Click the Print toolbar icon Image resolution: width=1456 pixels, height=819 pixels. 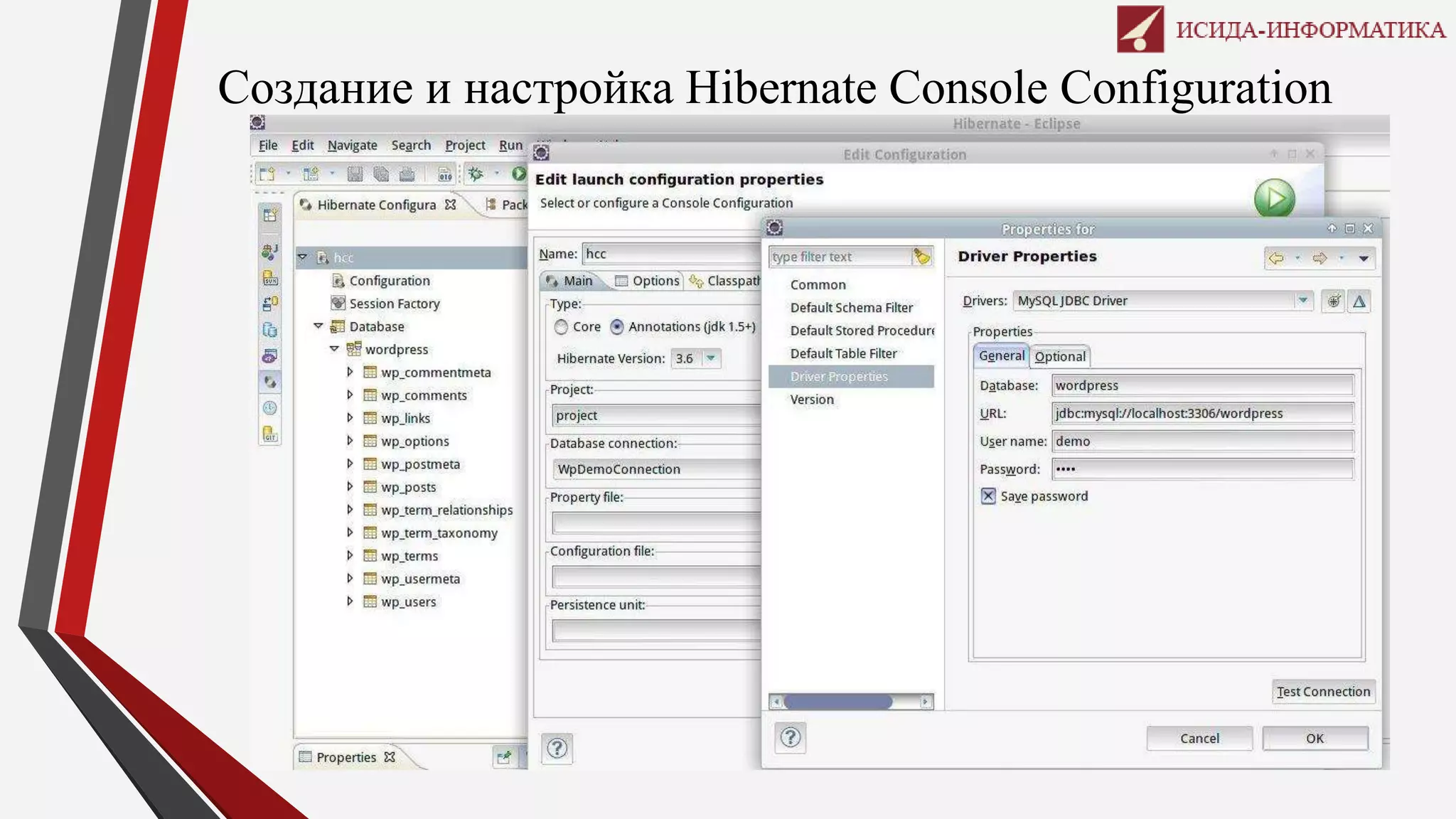point(407,173)
